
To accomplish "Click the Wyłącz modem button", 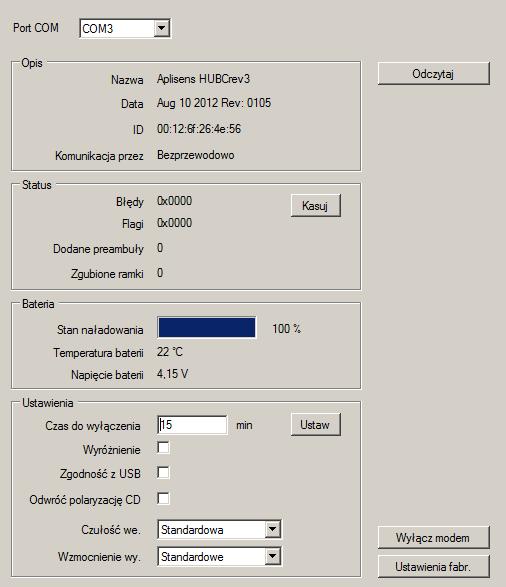I will click(433, 538).
